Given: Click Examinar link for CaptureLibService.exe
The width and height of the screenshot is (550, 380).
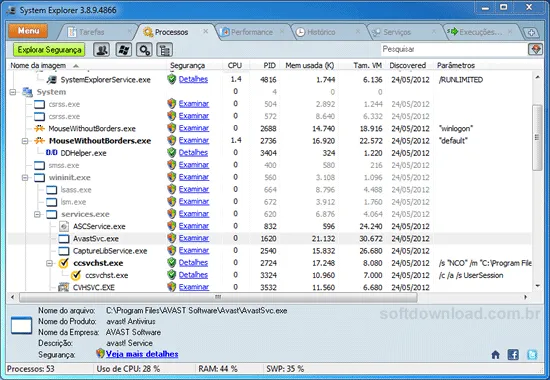Looking at the screenshot, I should click(194, 251).
